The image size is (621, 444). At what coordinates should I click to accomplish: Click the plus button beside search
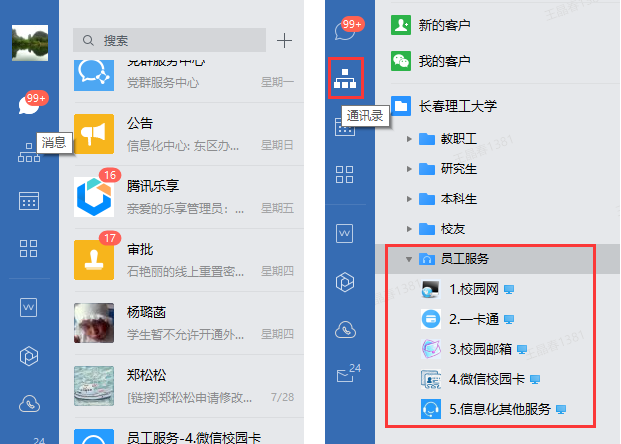[284, 40]
